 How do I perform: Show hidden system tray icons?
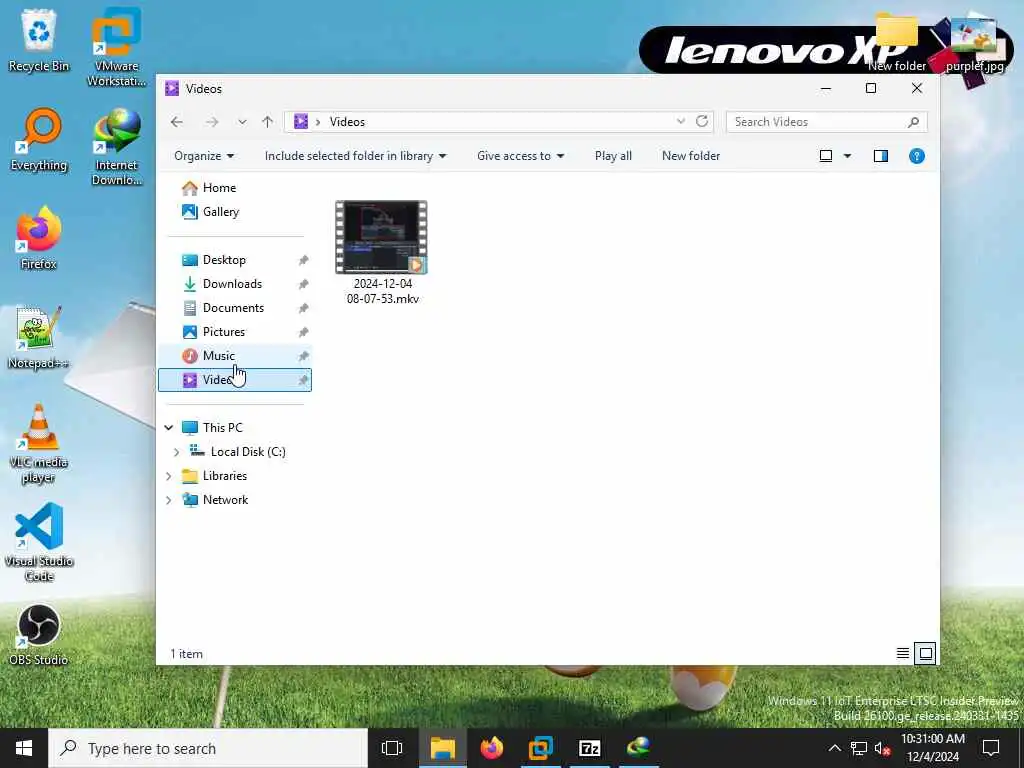[835, 748]
